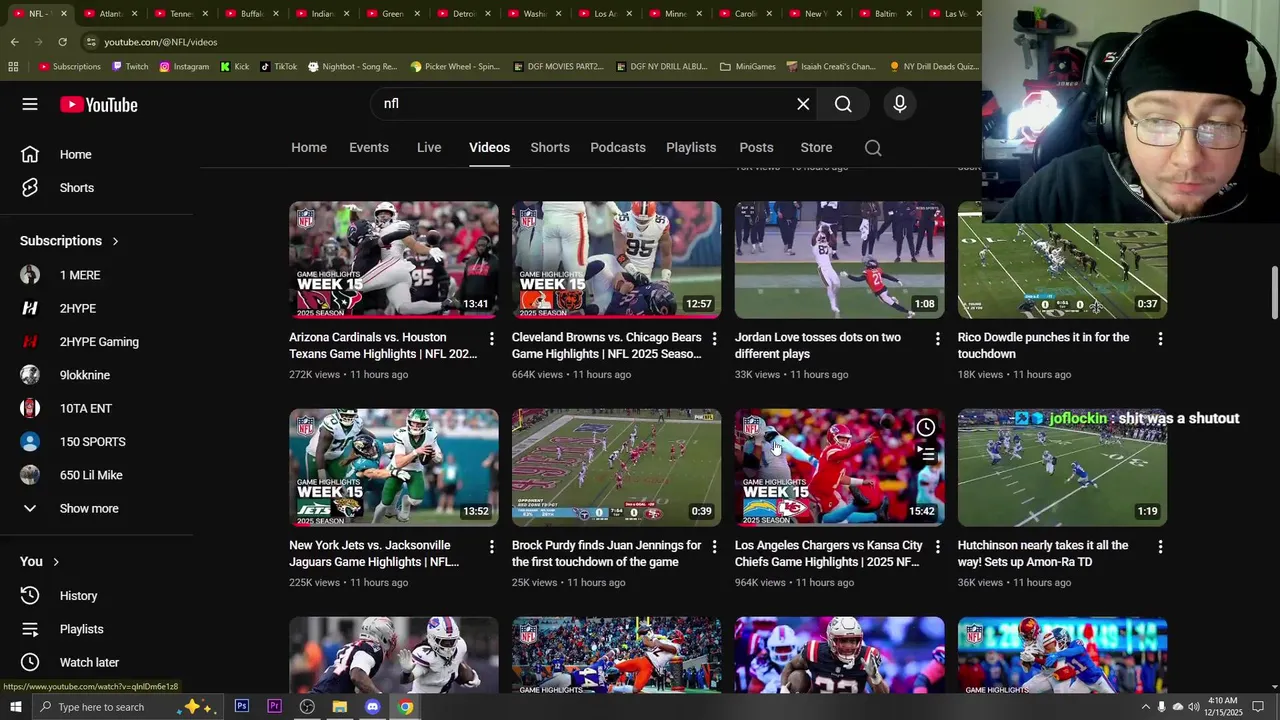
Task: Clear the search box with X icon
Action: tap(803, 104)
